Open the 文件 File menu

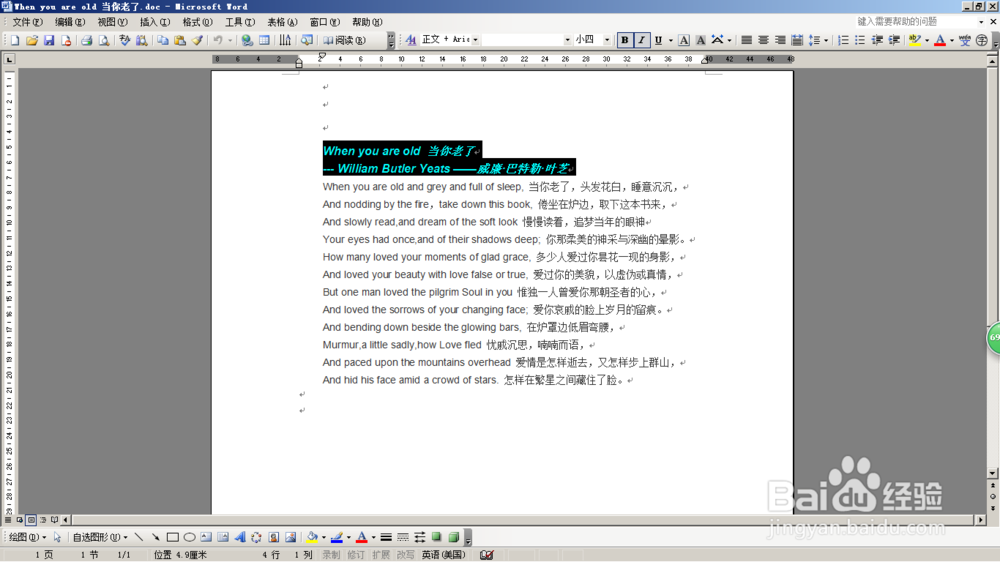pos(28,22)
